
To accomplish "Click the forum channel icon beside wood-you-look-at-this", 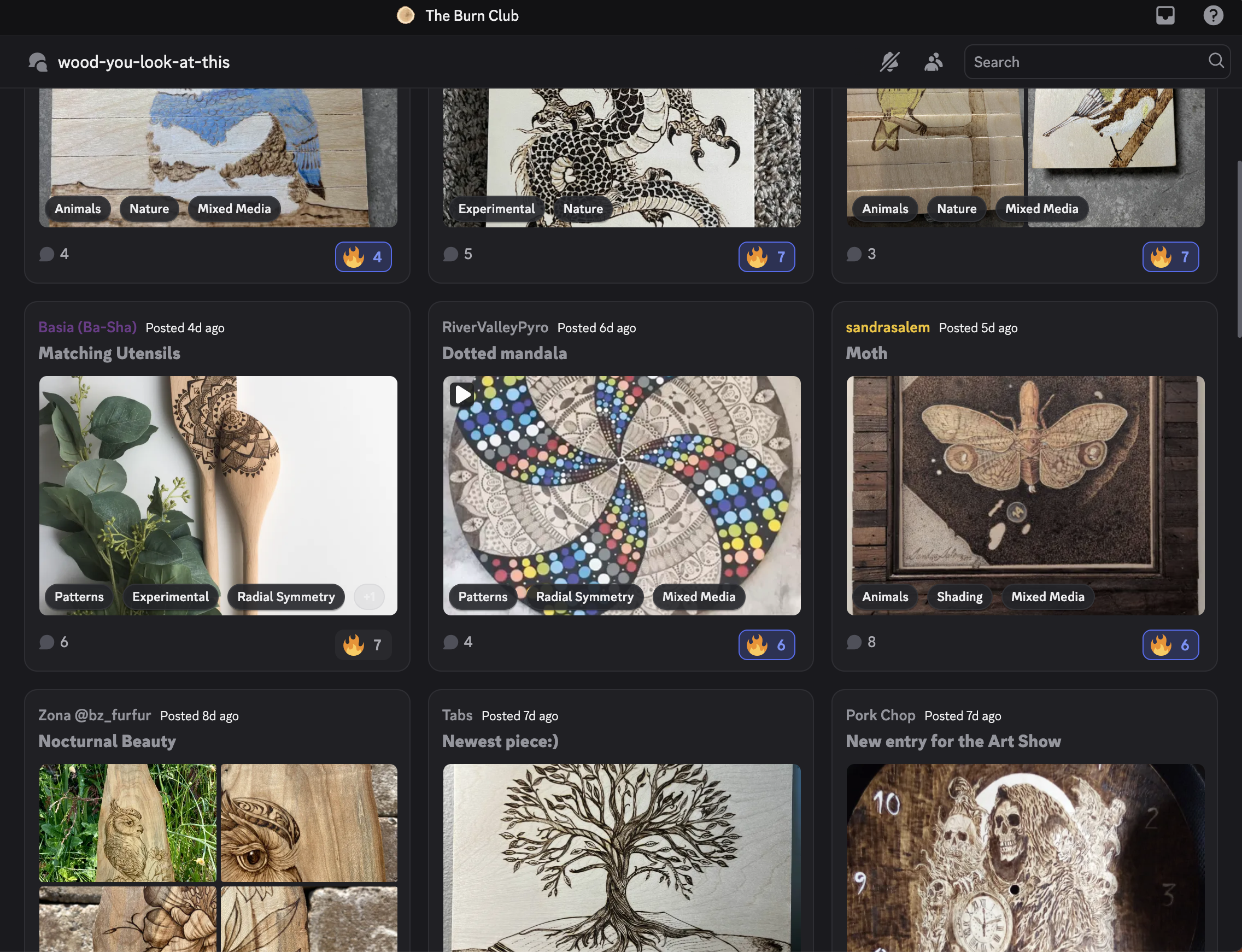I will [38, 62].
